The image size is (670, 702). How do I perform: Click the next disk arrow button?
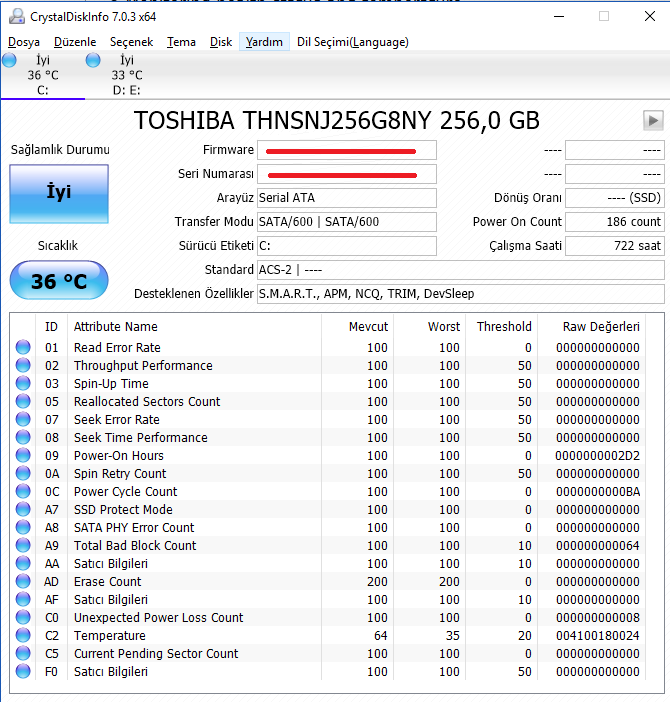pyautogui.click(x=653, y=120)
